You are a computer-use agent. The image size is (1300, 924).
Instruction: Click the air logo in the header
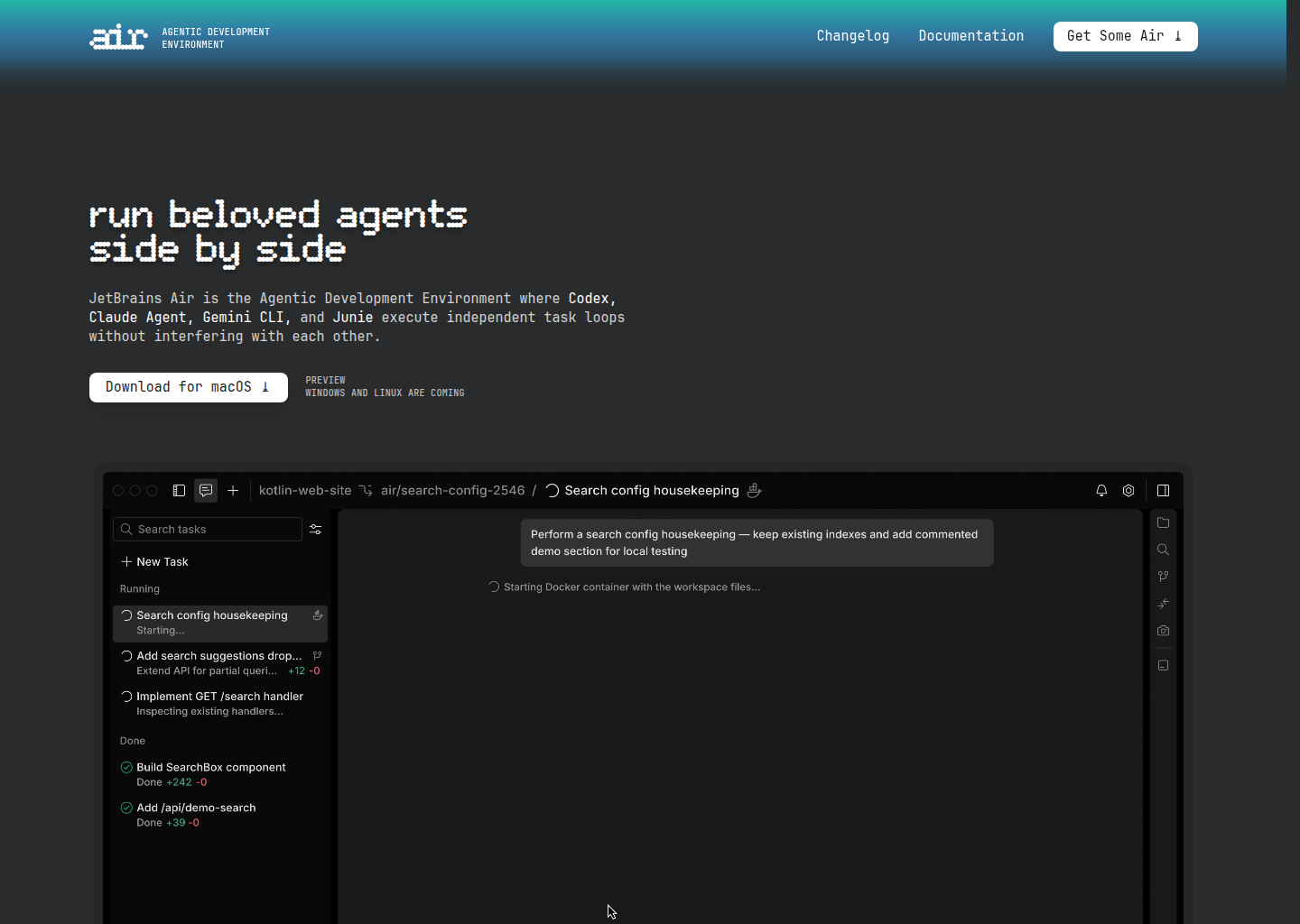[118, 37]
